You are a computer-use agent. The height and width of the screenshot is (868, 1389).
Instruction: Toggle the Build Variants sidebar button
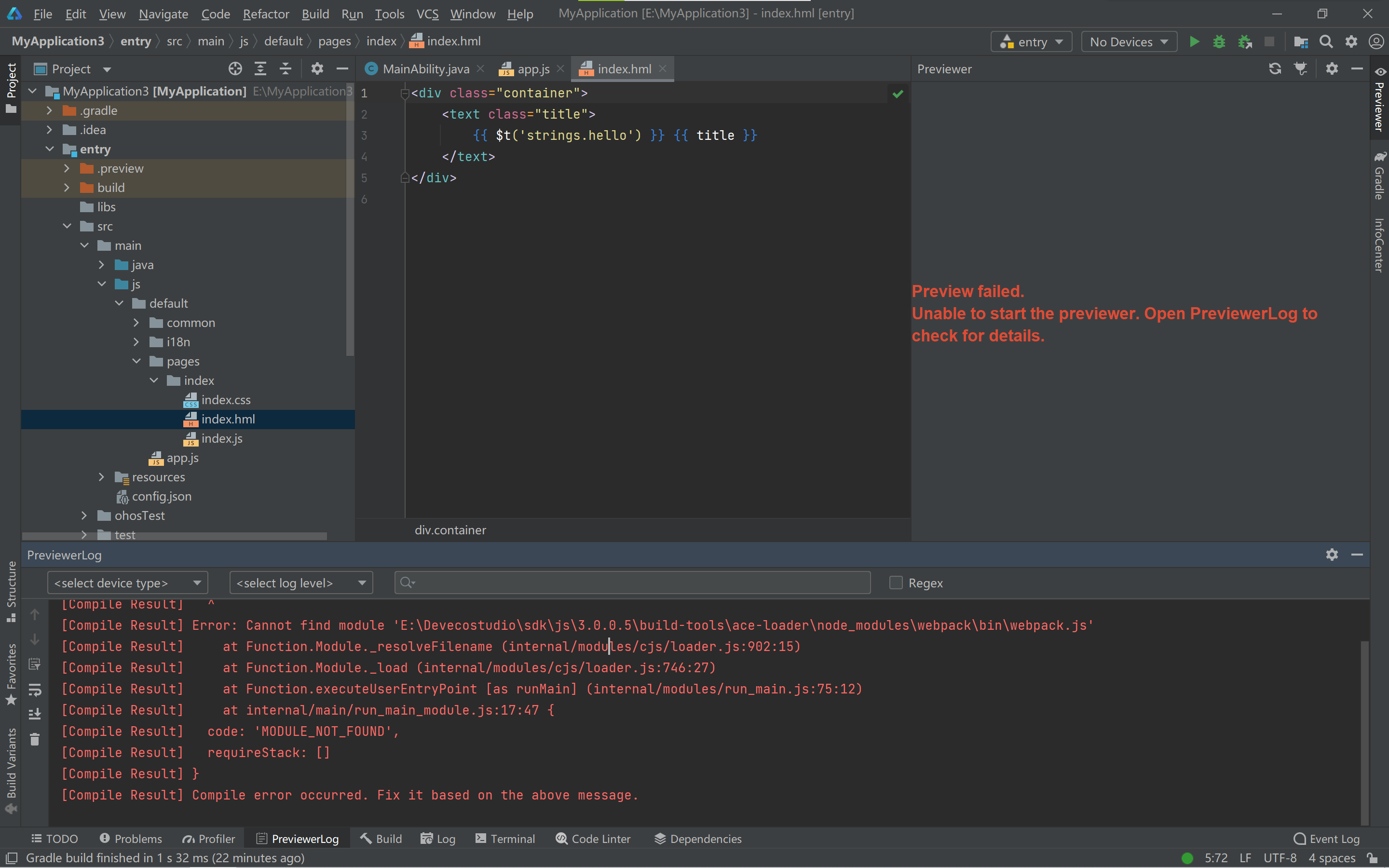click(11, 771)
